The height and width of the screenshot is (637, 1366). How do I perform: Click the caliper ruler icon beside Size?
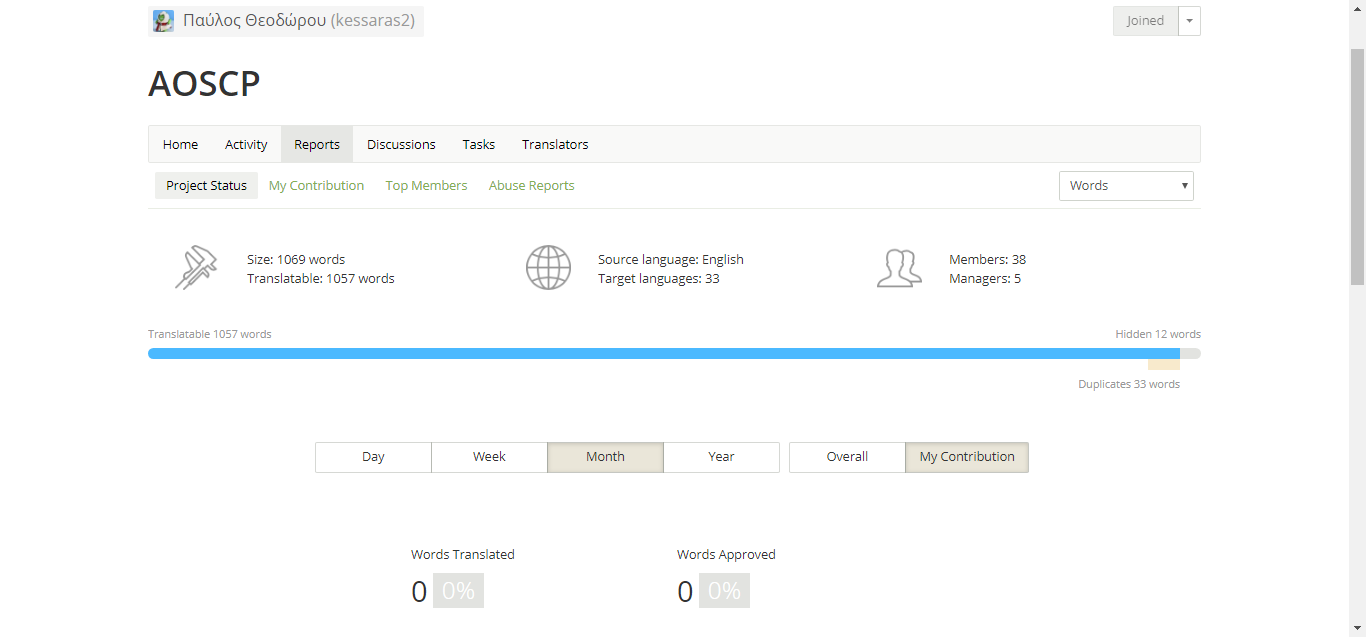click(x=196, y=268)
